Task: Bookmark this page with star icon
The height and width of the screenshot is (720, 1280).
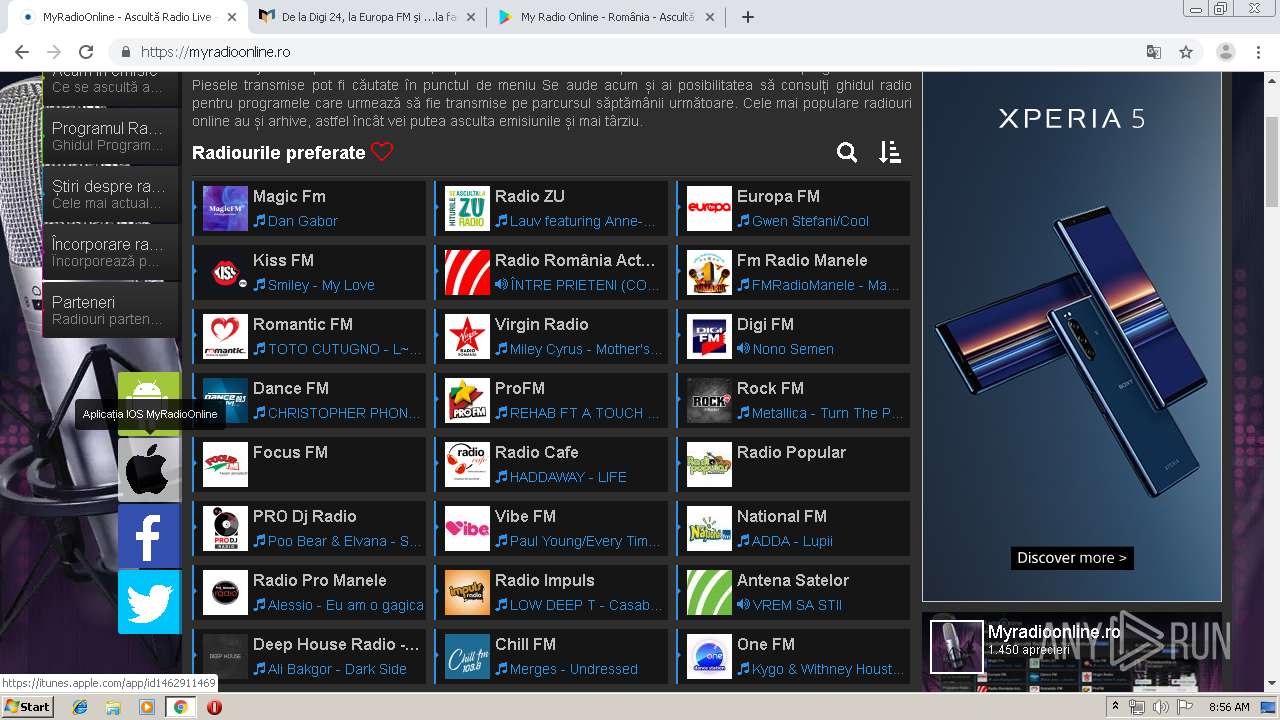Action: tap(1186, 52)
